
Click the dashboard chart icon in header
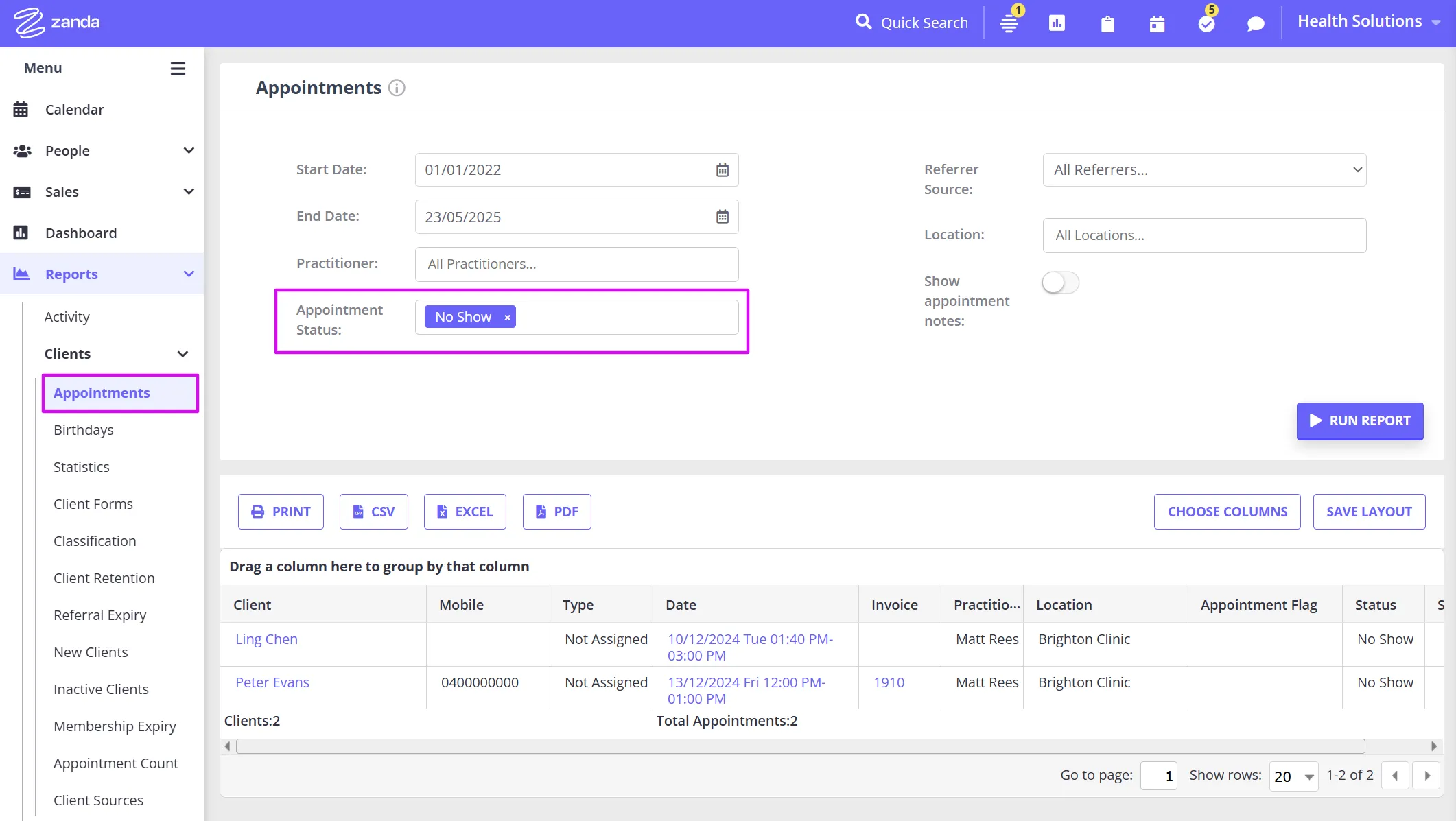click(1057, 23)
